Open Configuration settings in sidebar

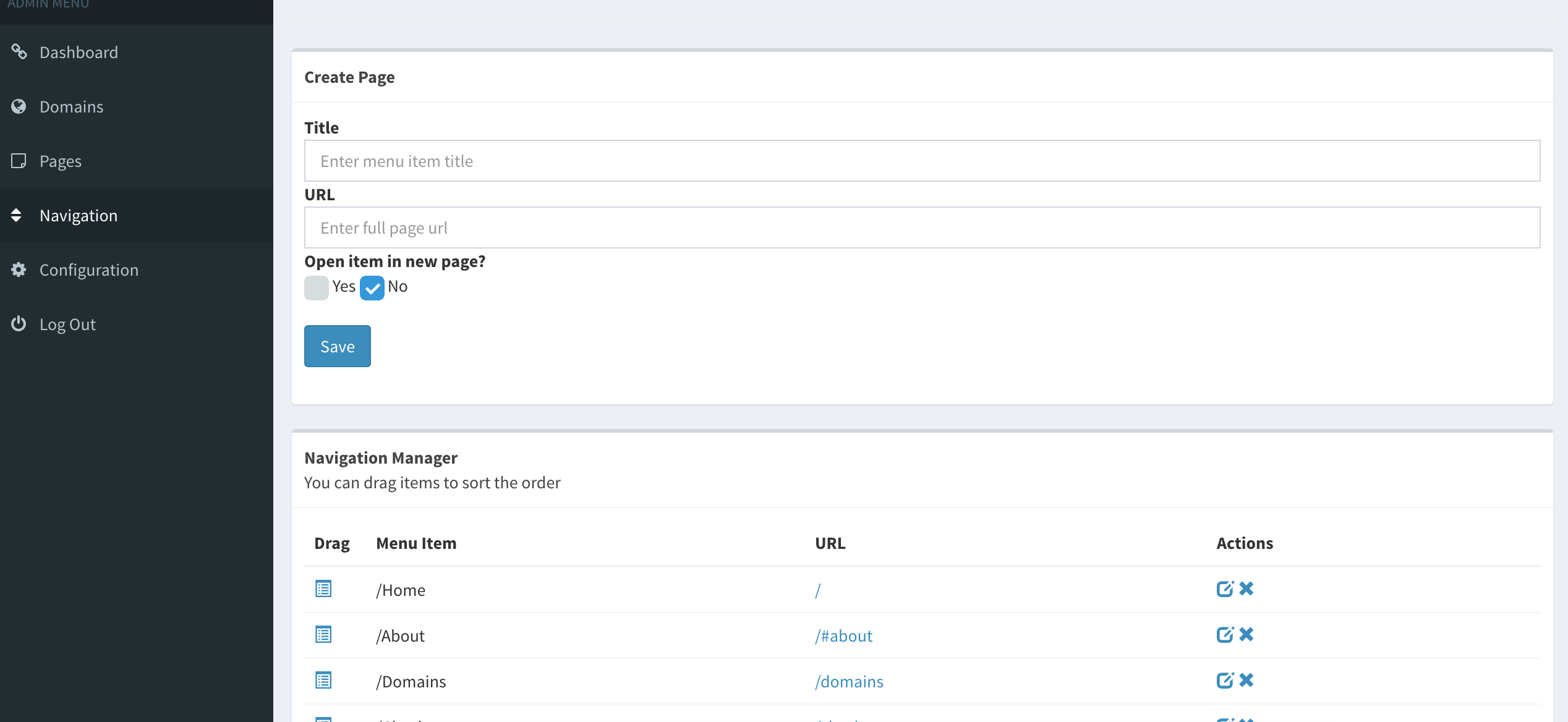88,270
